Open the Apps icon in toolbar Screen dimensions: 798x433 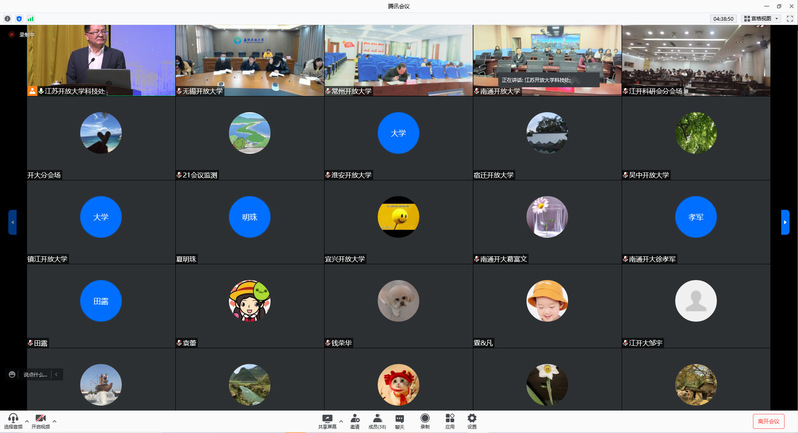tap(450, 419)
